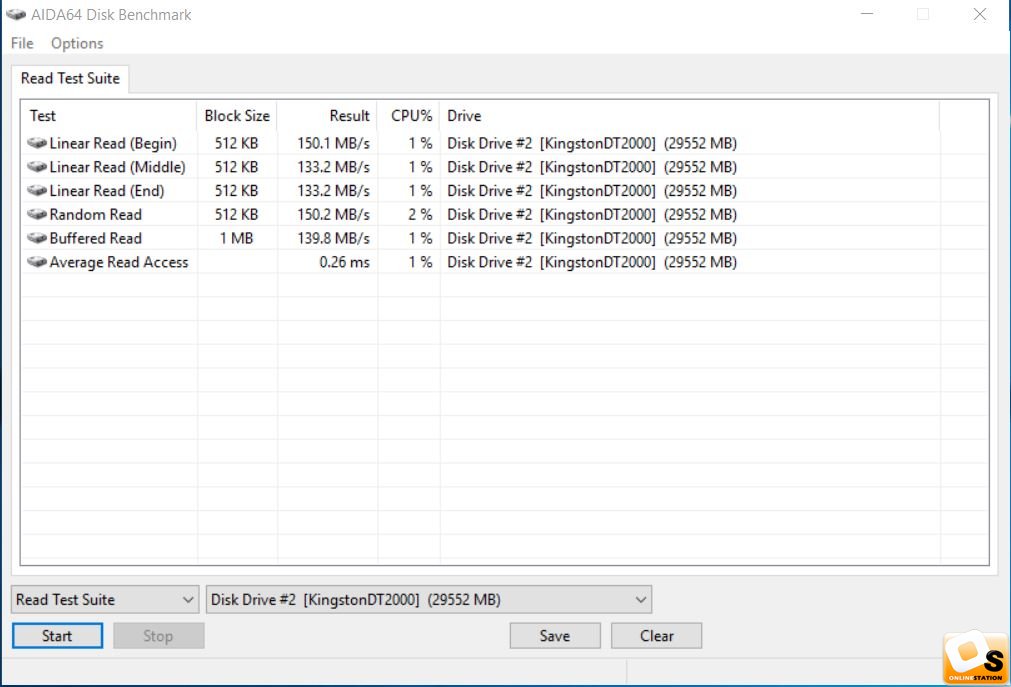Click the 150.2 MB/s result value
This screenshot has width=1011, height=687.
pos(333,214)
